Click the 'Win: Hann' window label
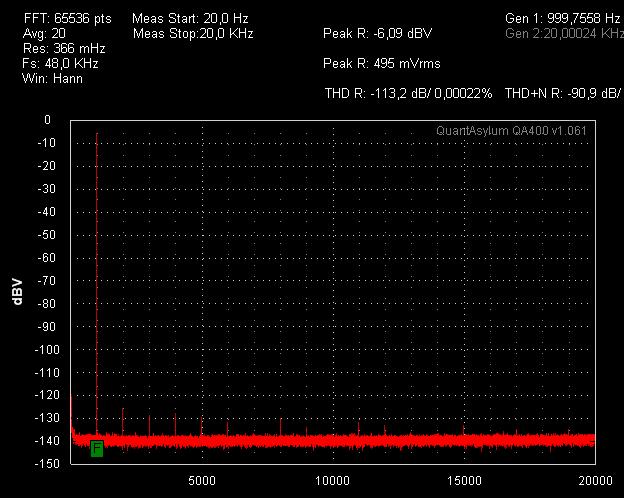The height and width of the screenshot is (500, 624). [53, 78]
